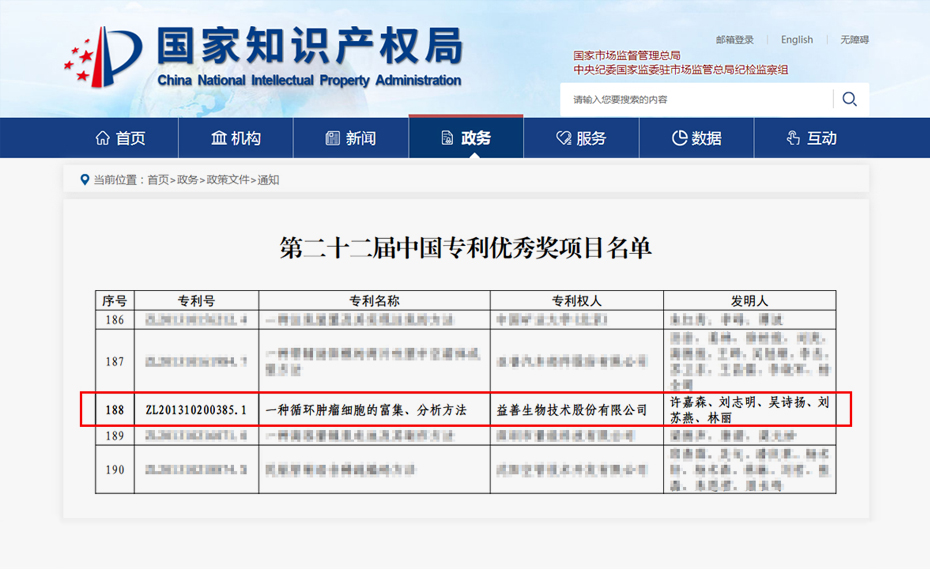The height and width of the screenshot is (569, 930).
Task: Click patent name 一种循环肿瘤细胞的富集、分析方法
Action: pyautogui.click(x=366, y=409)
